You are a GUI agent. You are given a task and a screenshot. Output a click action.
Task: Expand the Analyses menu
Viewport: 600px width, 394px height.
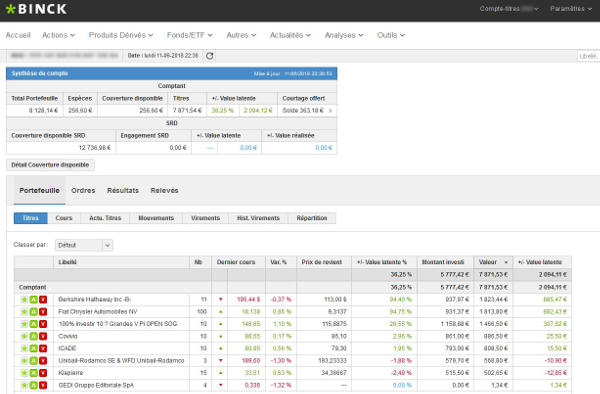pyautogui.click(x=344, y=35)
